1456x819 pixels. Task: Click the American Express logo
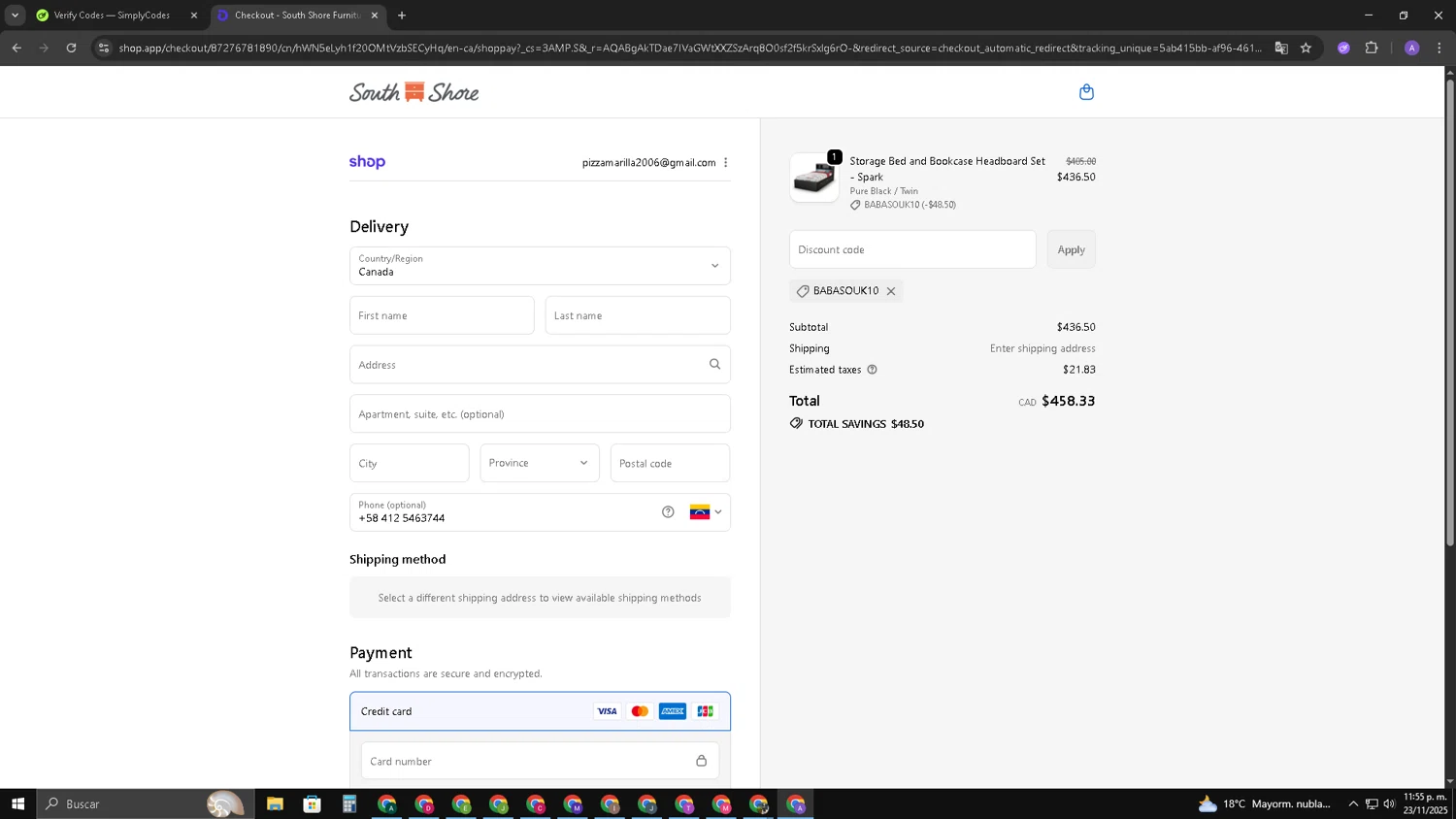point(673,711)
